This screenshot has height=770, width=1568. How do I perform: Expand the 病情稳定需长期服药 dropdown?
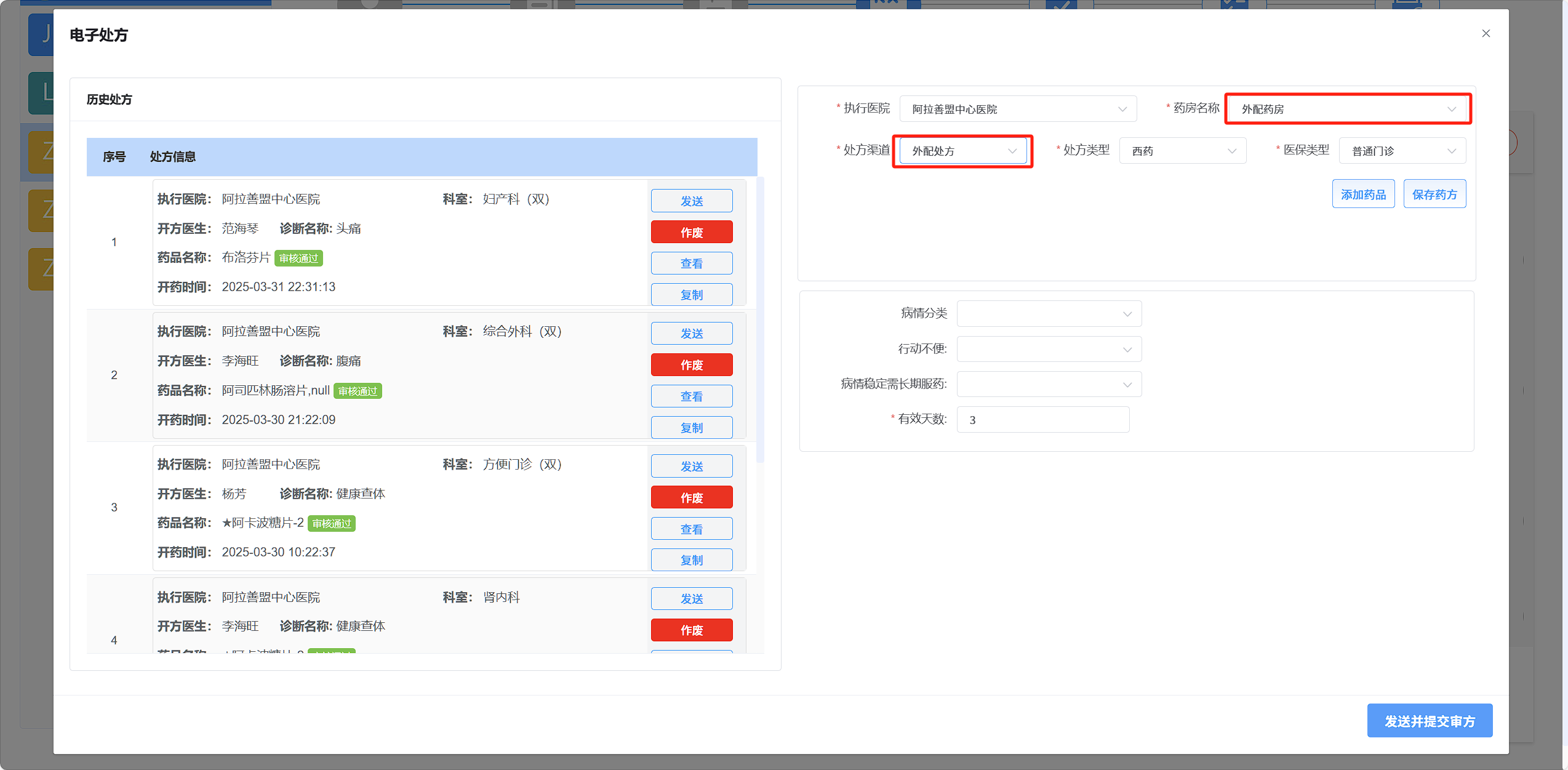click(x=1049, y=385)
